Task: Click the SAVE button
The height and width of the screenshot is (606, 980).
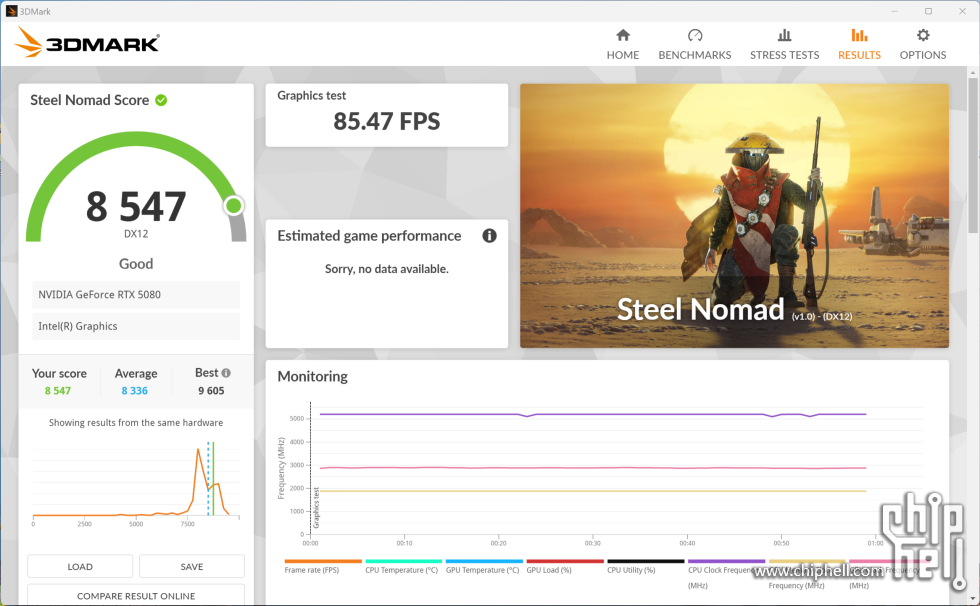Action: coord(192,566)
